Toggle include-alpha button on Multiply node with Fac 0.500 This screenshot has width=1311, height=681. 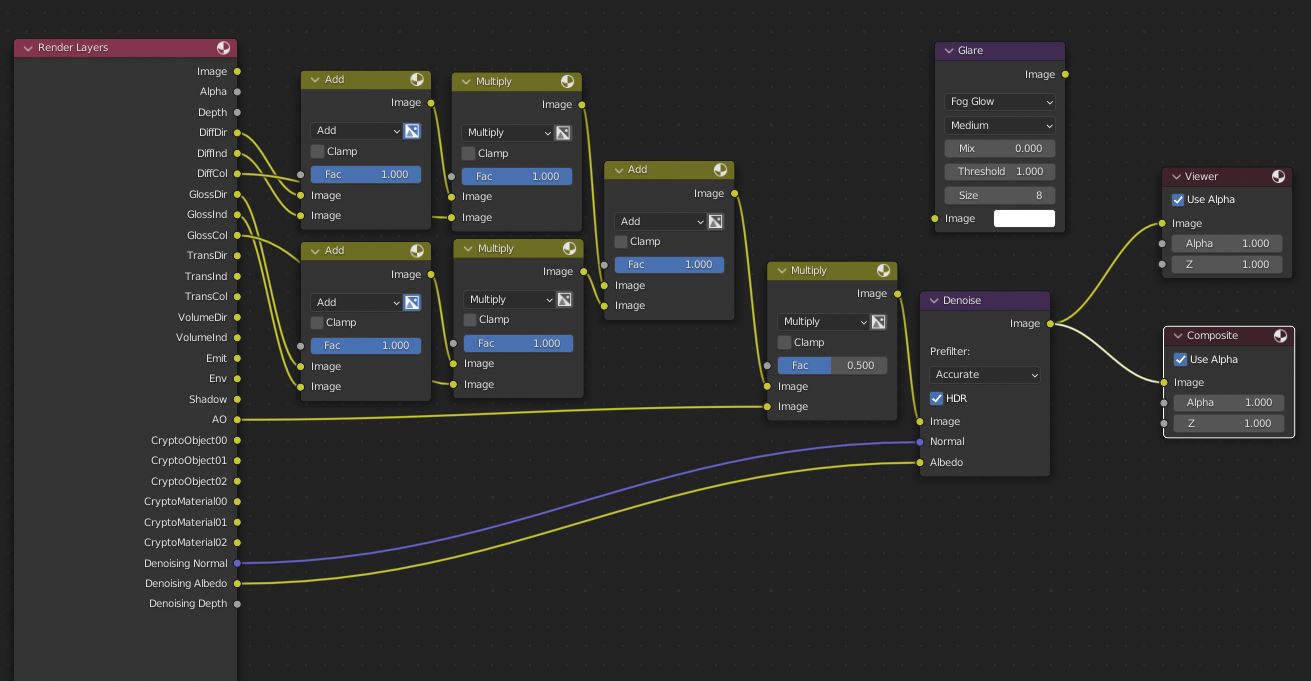click(878, 322)
